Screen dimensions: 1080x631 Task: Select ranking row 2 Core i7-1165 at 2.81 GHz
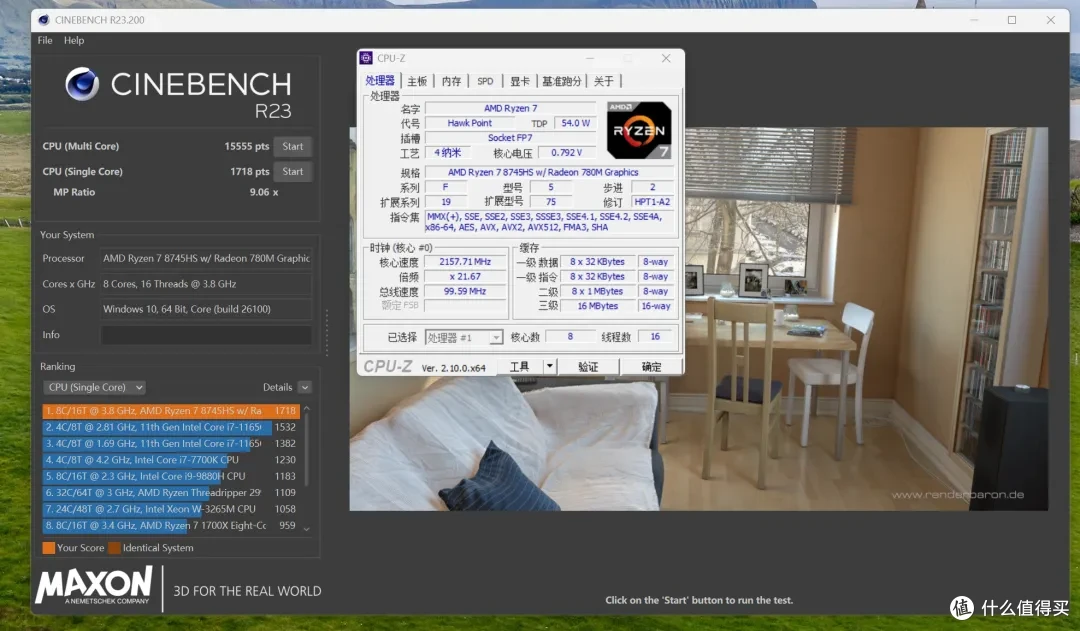click(171, 427)
